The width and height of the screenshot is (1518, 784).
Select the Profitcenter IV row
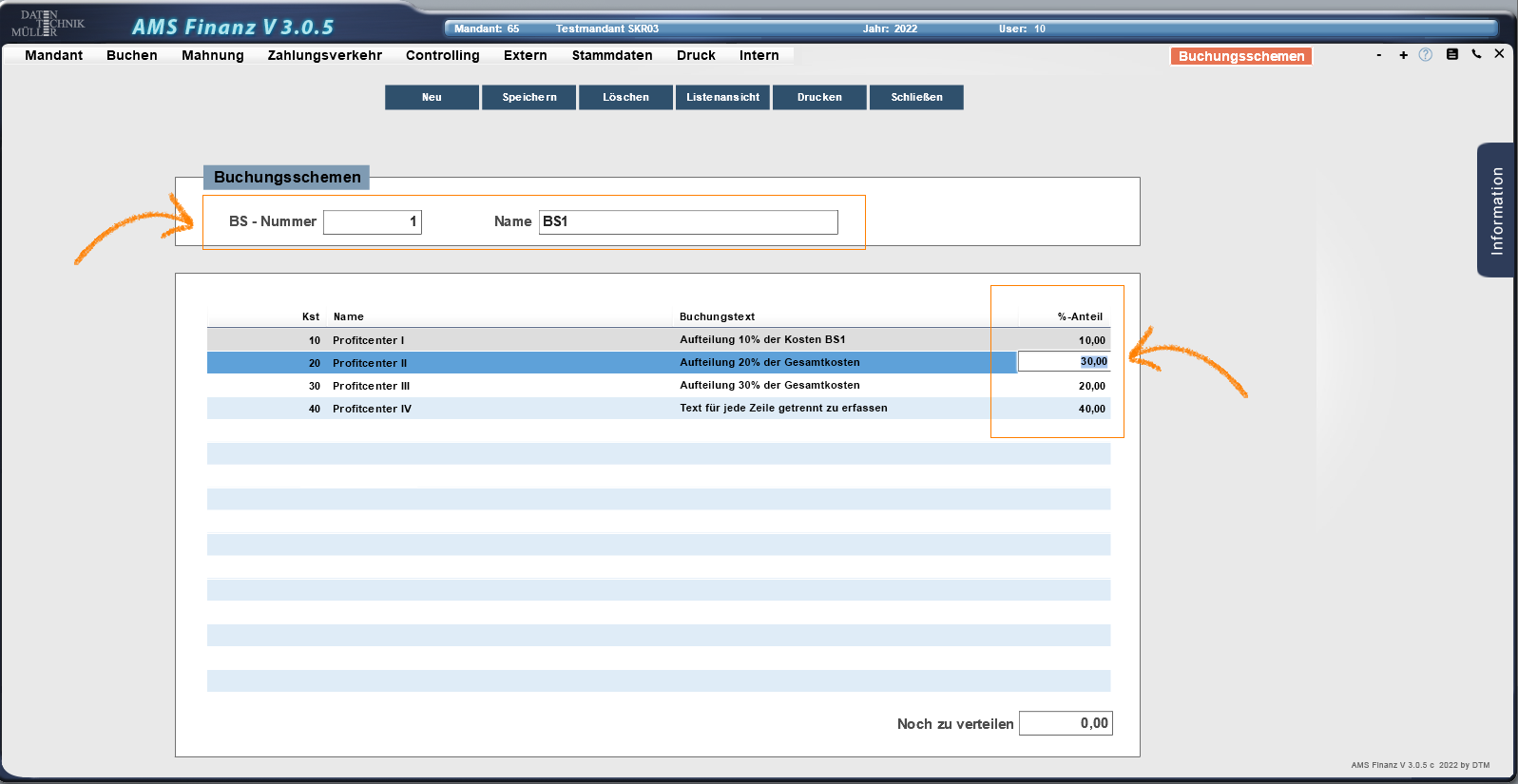click(608, 409)
